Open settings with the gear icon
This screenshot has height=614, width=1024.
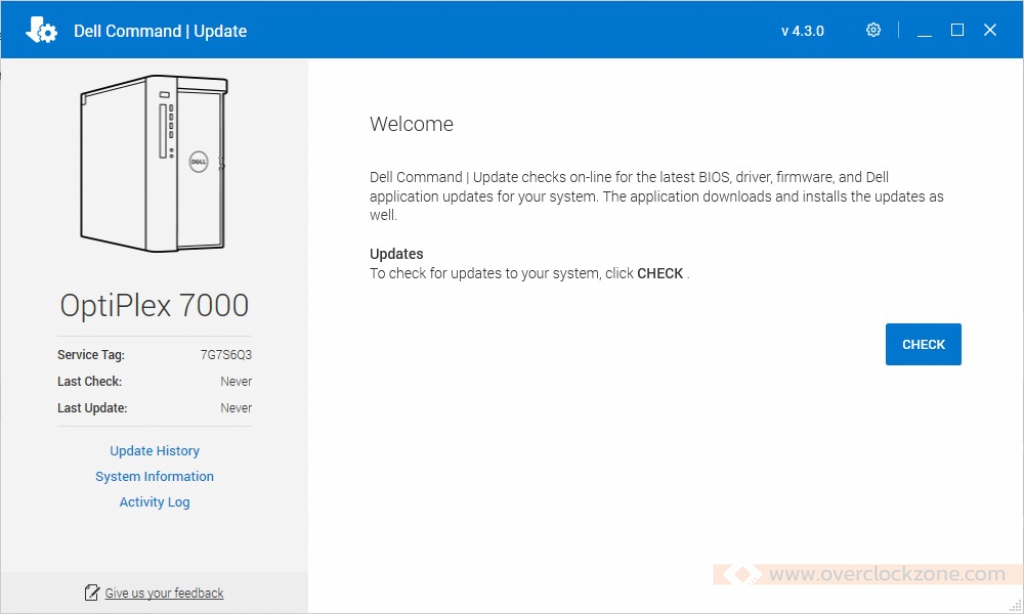pos(873,30)
